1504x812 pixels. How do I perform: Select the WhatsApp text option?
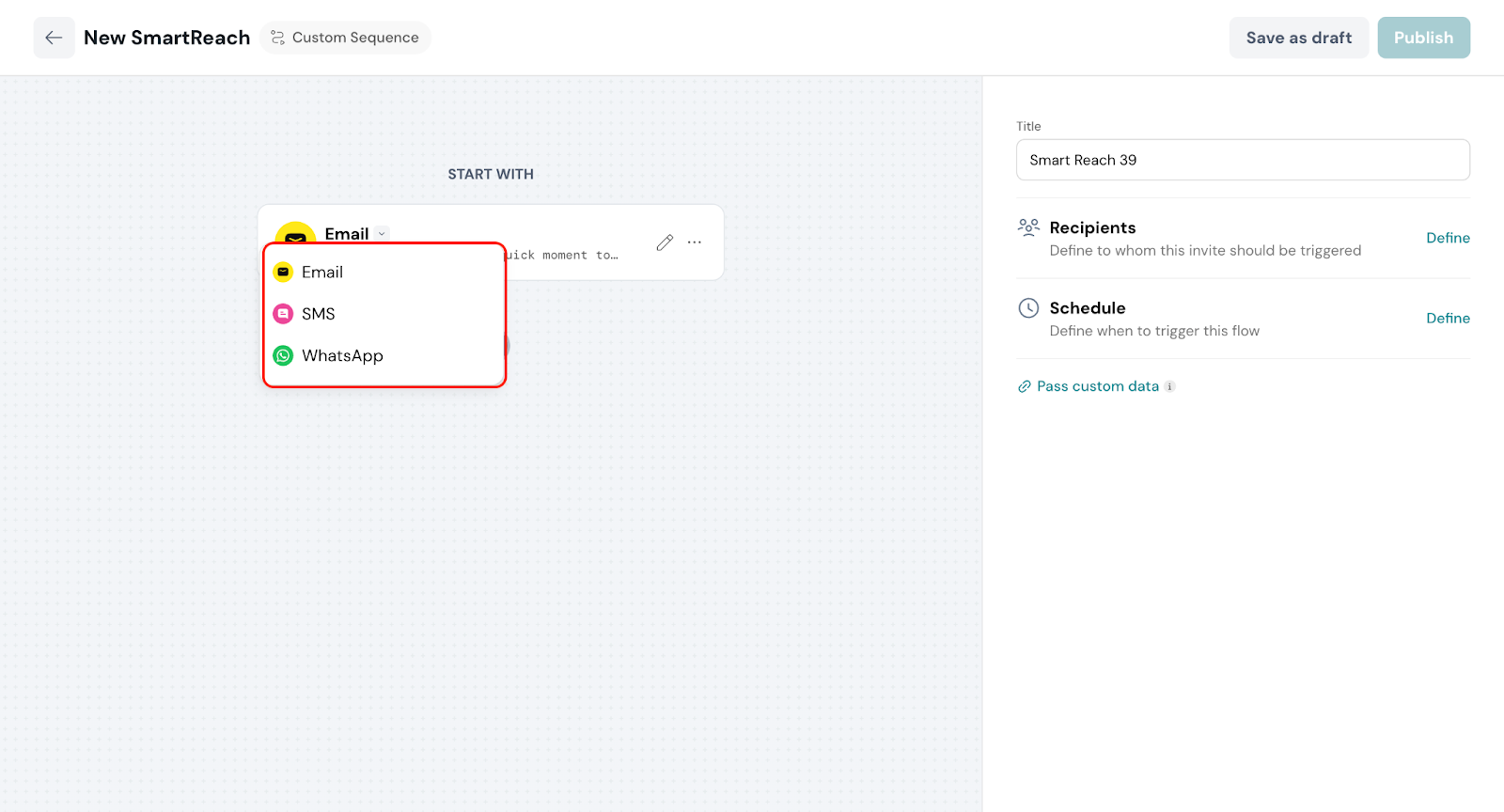[342, 355]
